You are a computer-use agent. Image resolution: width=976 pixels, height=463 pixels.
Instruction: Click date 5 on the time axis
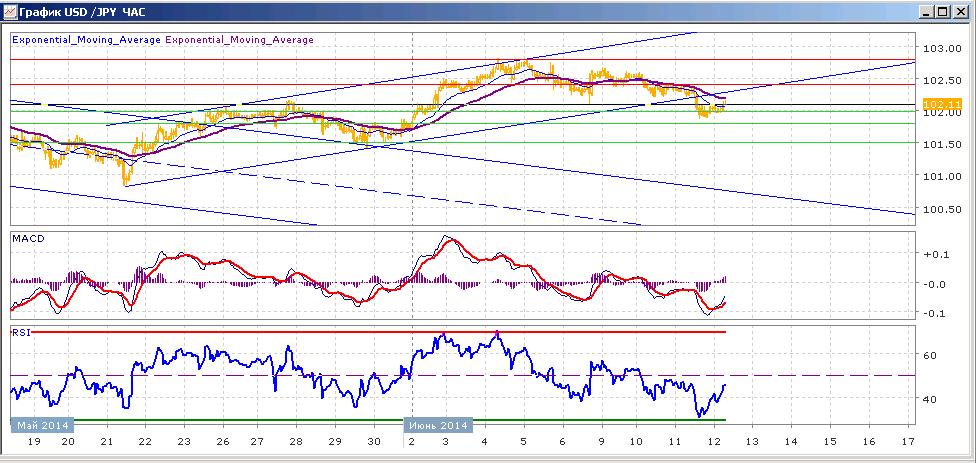[x=523, y=441]
